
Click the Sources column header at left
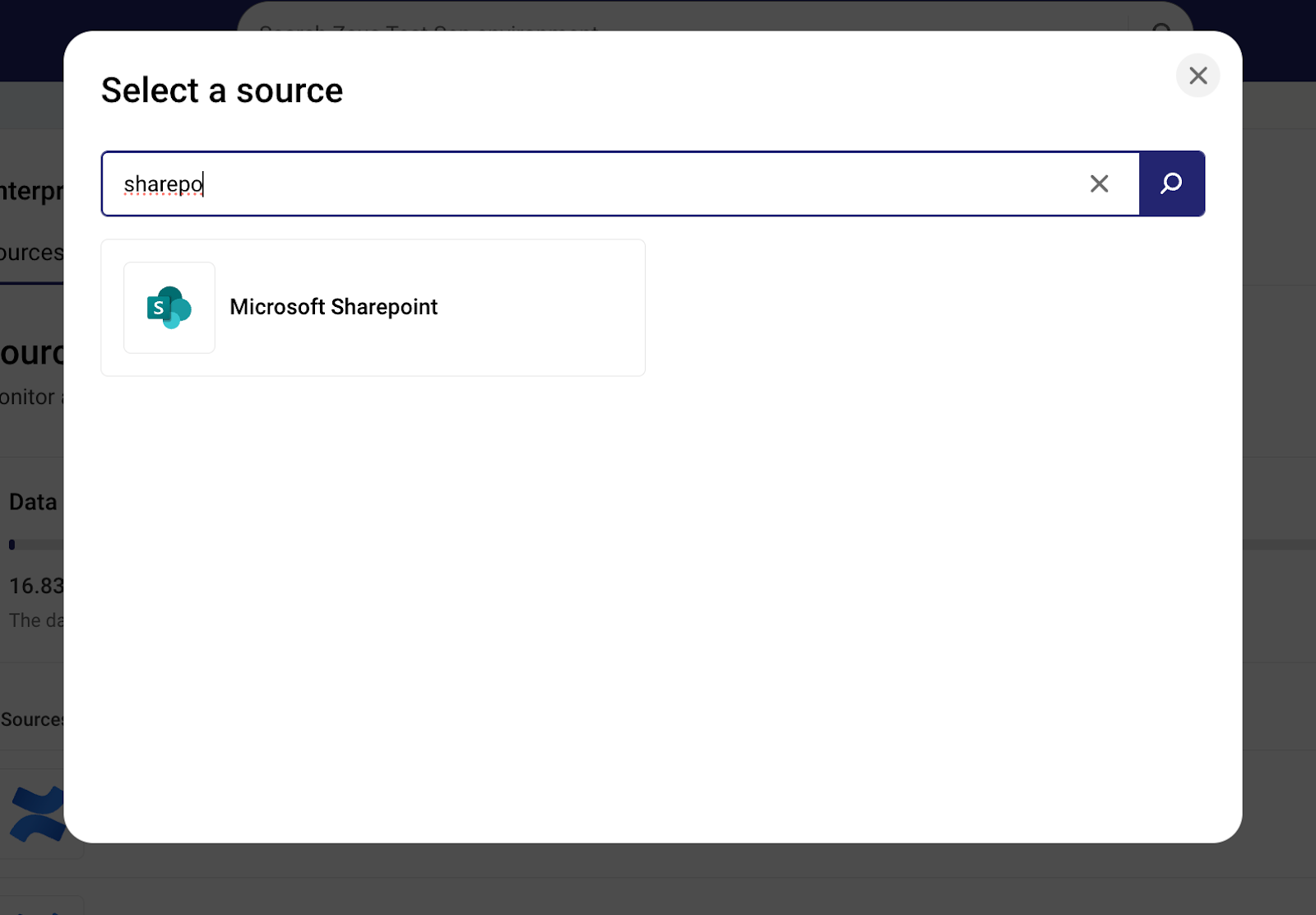point(31,719)
